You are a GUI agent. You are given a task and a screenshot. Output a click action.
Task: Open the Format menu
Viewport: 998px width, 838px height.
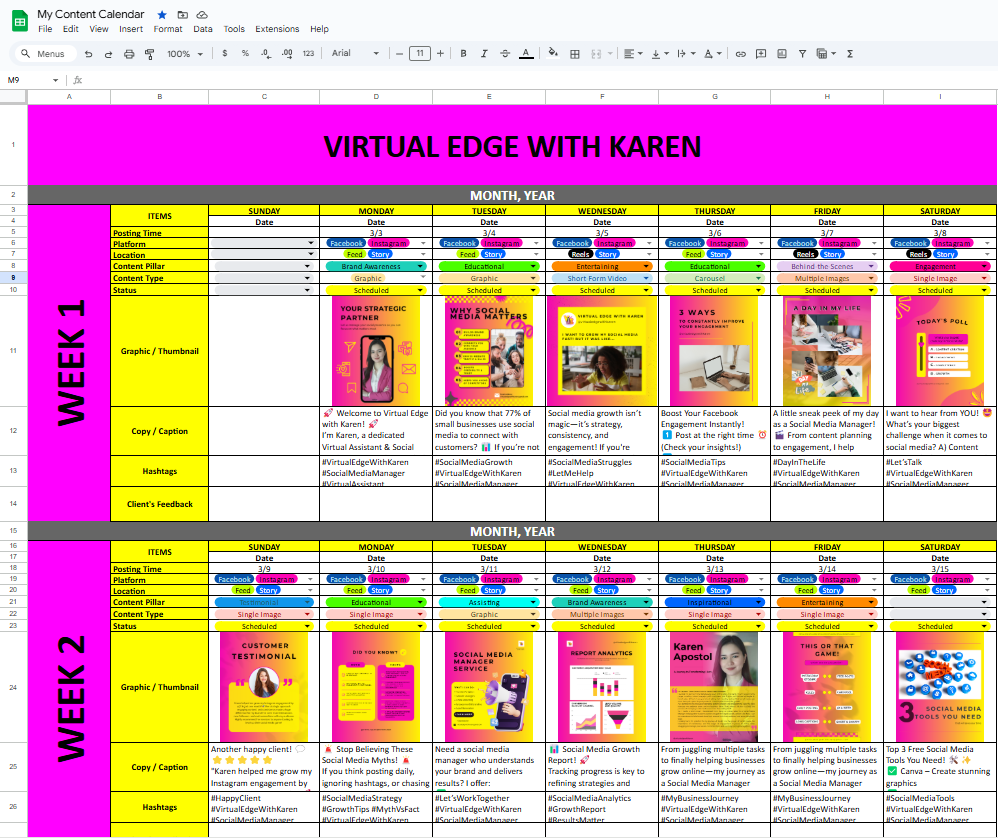pyautogui.click(x=168, y=29)
